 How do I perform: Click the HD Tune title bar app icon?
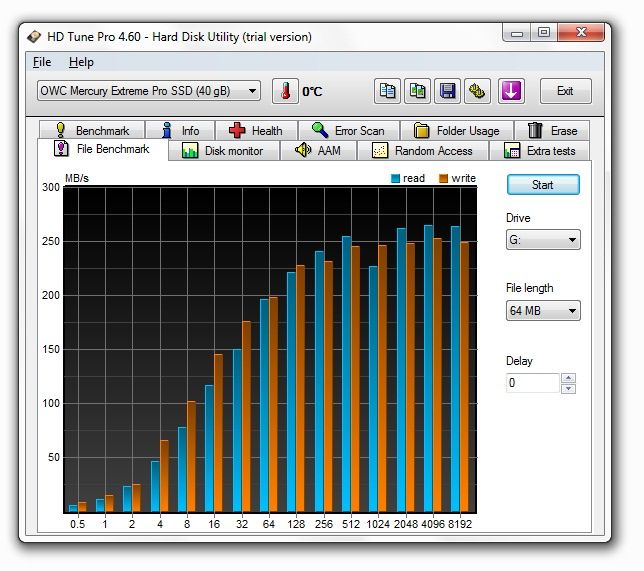(34, 37)
